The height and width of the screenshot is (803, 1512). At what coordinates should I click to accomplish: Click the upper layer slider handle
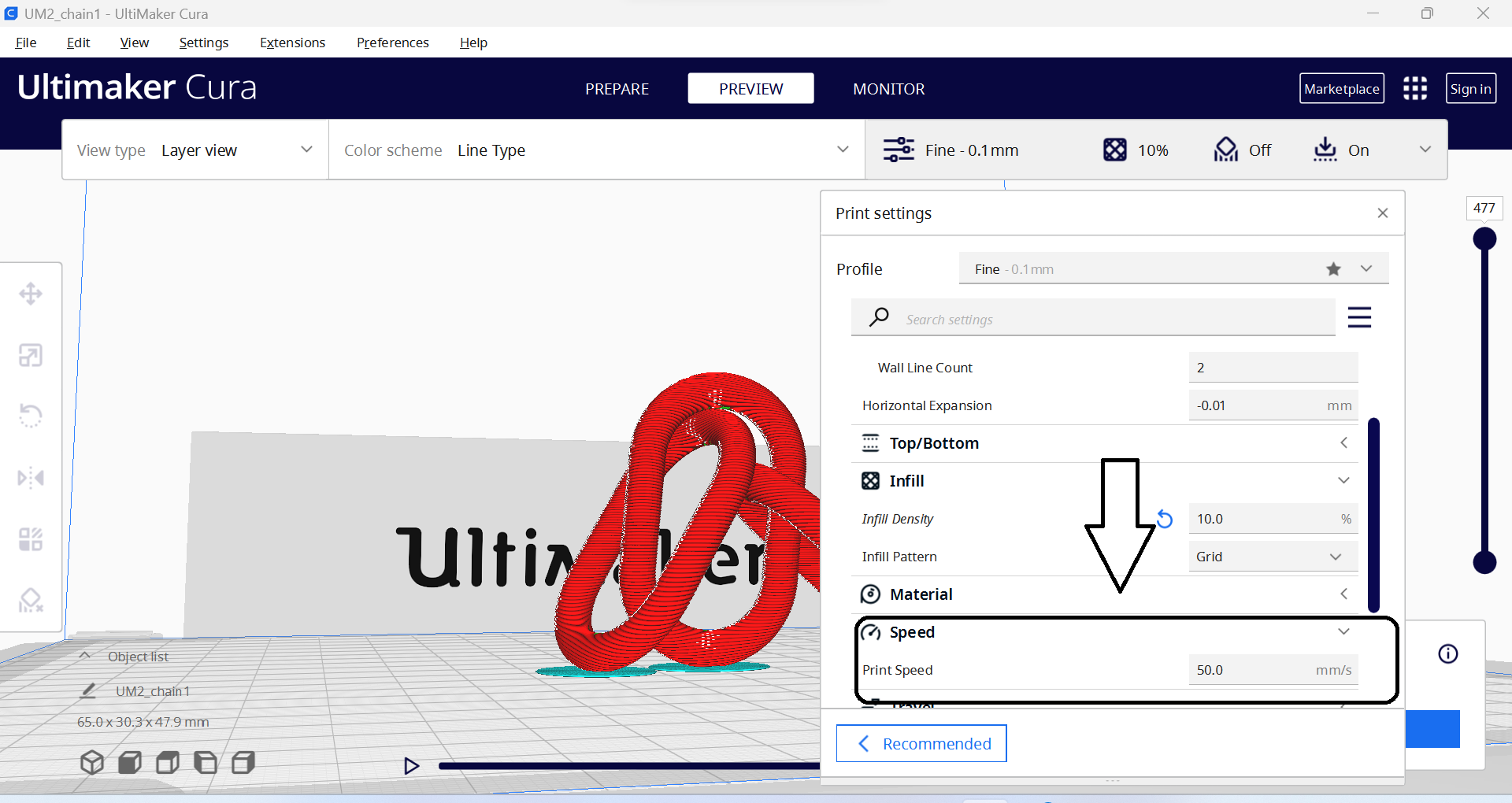tap(1484, 239)
